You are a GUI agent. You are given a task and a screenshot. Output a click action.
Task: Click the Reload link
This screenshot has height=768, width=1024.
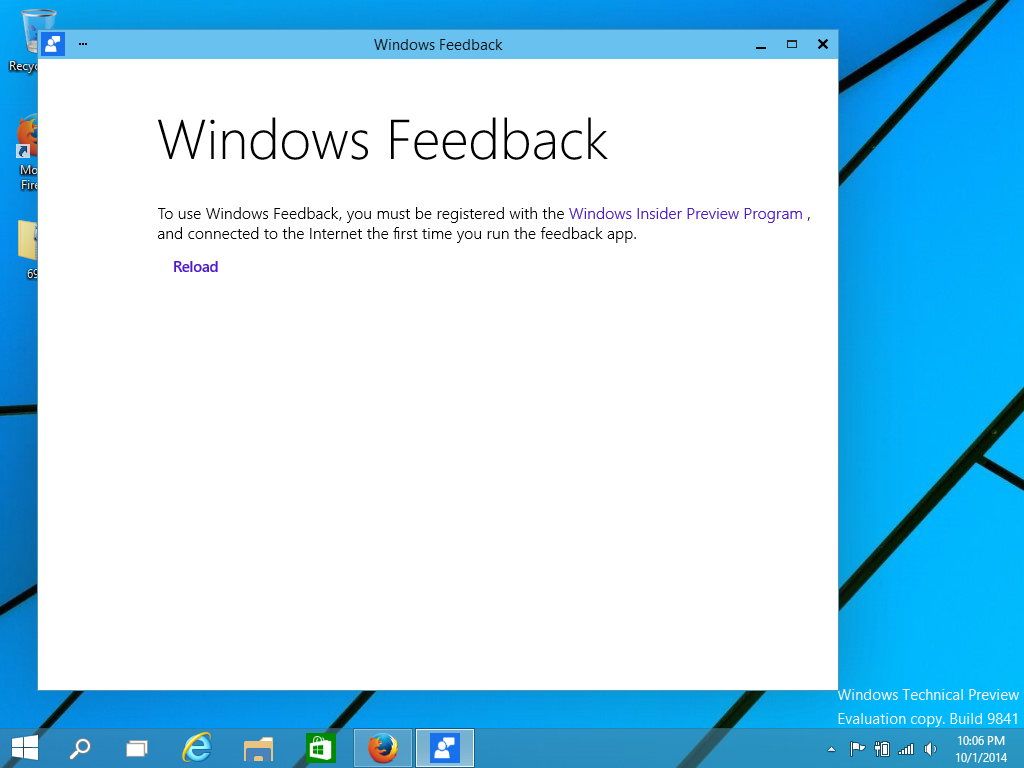[195, 266]
